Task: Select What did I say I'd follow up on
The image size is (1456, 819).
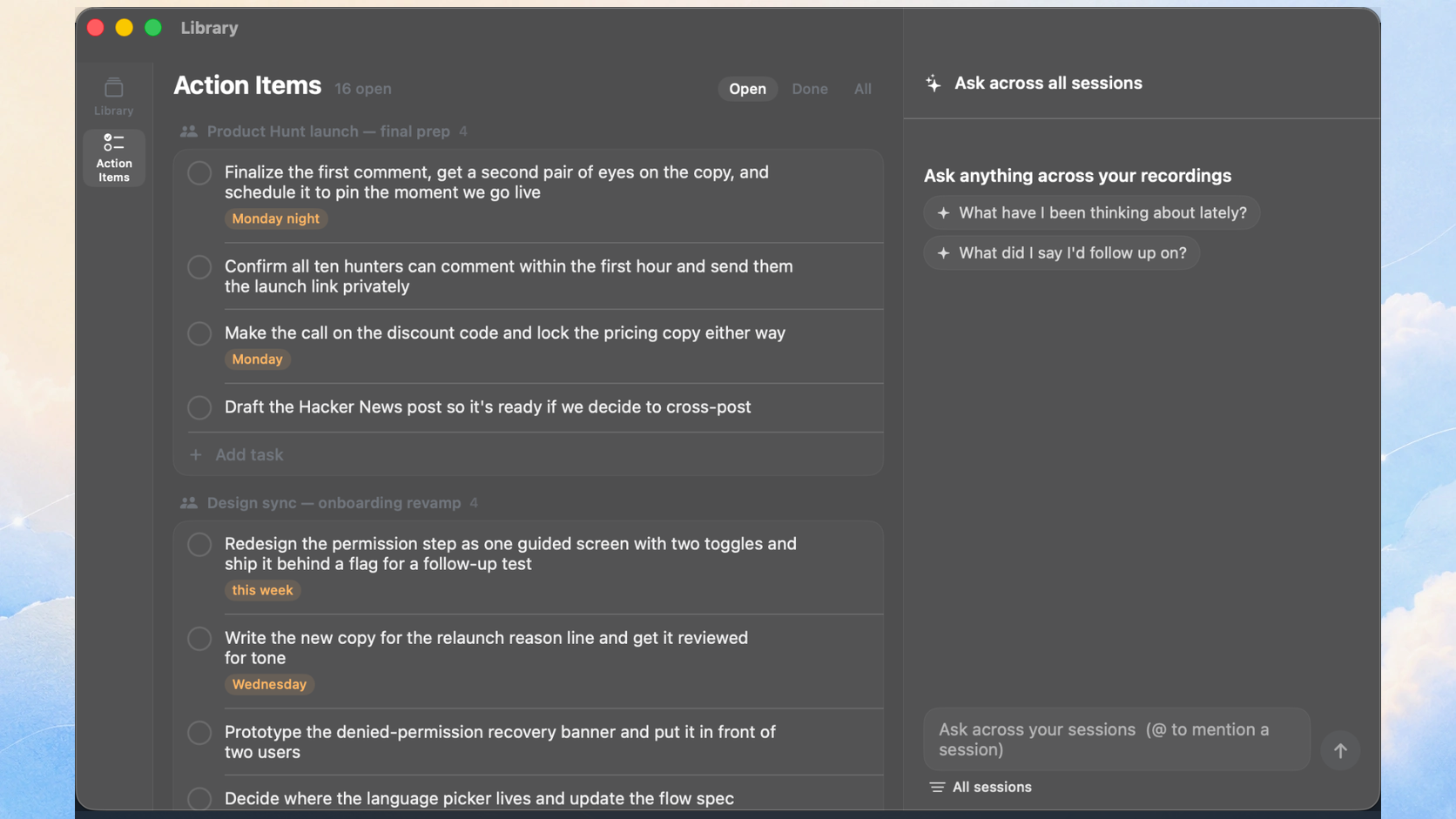Action: pyautogui.click(x=1062, y=253)
